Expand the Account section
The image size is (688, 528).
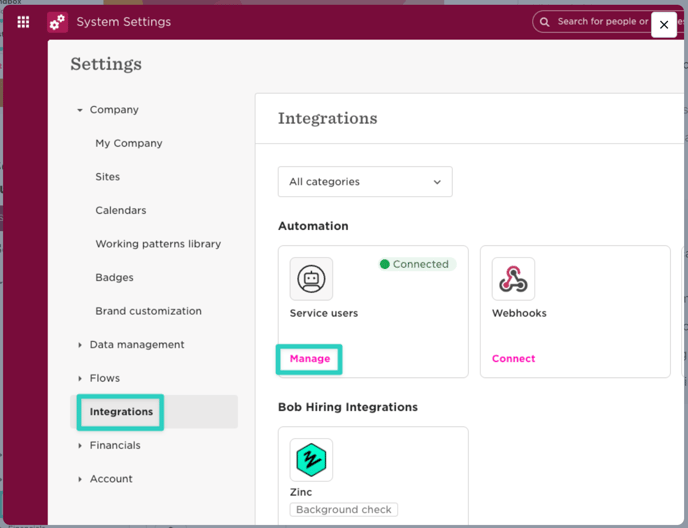80,479
